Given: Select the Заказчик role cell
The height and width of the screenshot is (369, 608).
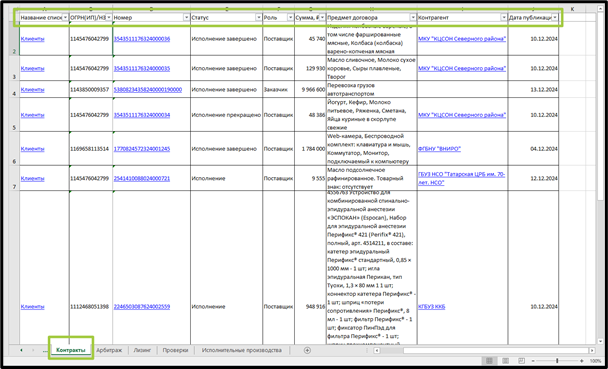Looking at the screenshot, I should [x=278, y=89].
